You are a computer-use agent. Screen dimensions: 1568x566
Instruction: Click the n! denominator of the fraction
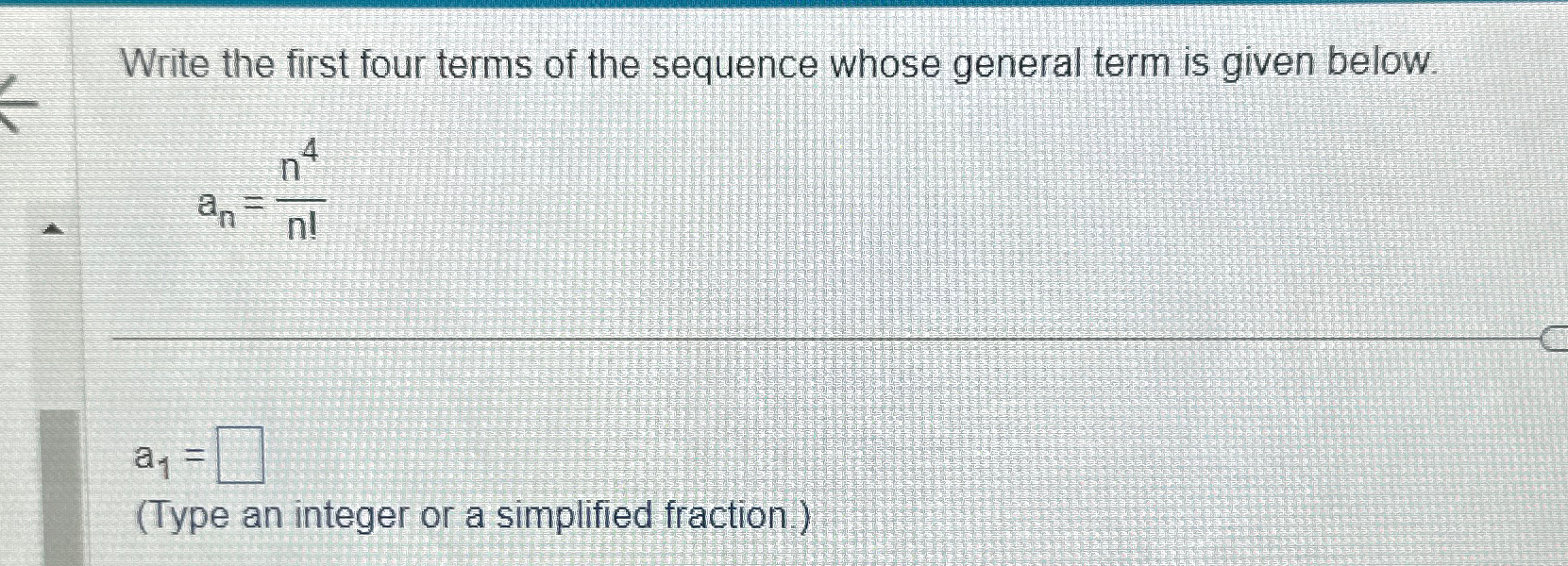(301, 225)
